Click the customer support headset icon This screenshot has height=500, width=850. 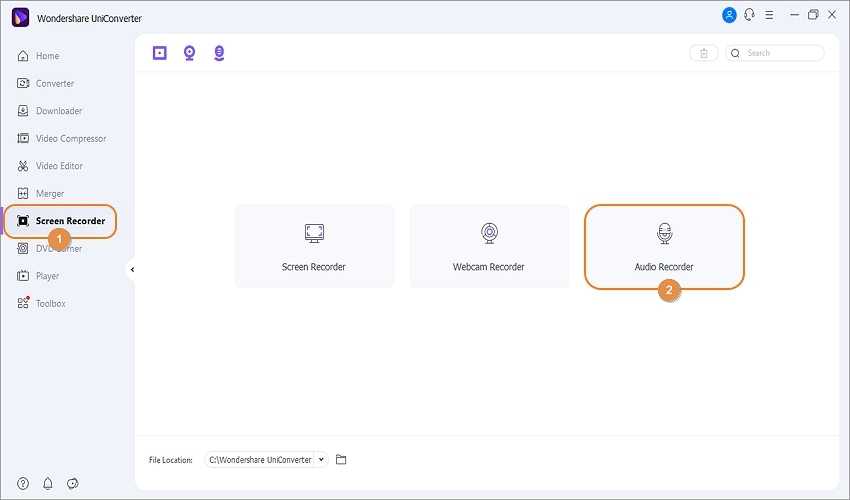[749, 15]
